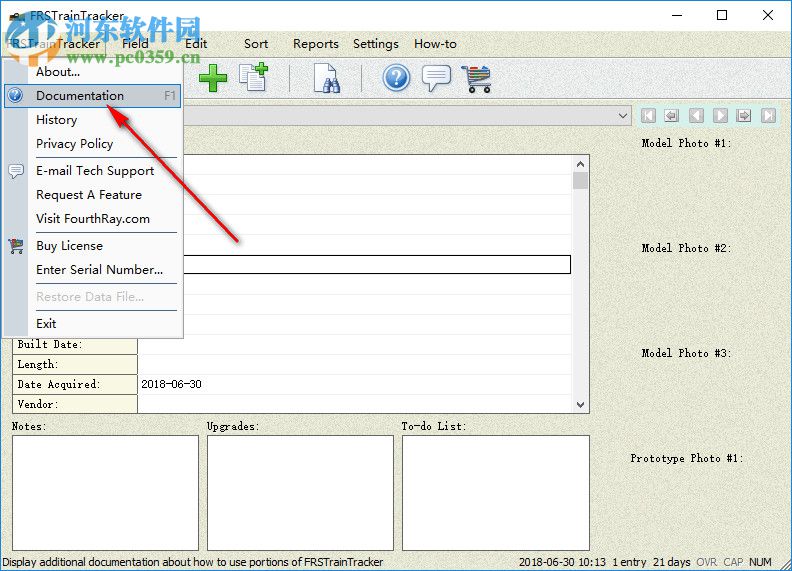Click the NUM indicator in status bar
The height and width of the screenshot is (571, 792).
point(760,562)
